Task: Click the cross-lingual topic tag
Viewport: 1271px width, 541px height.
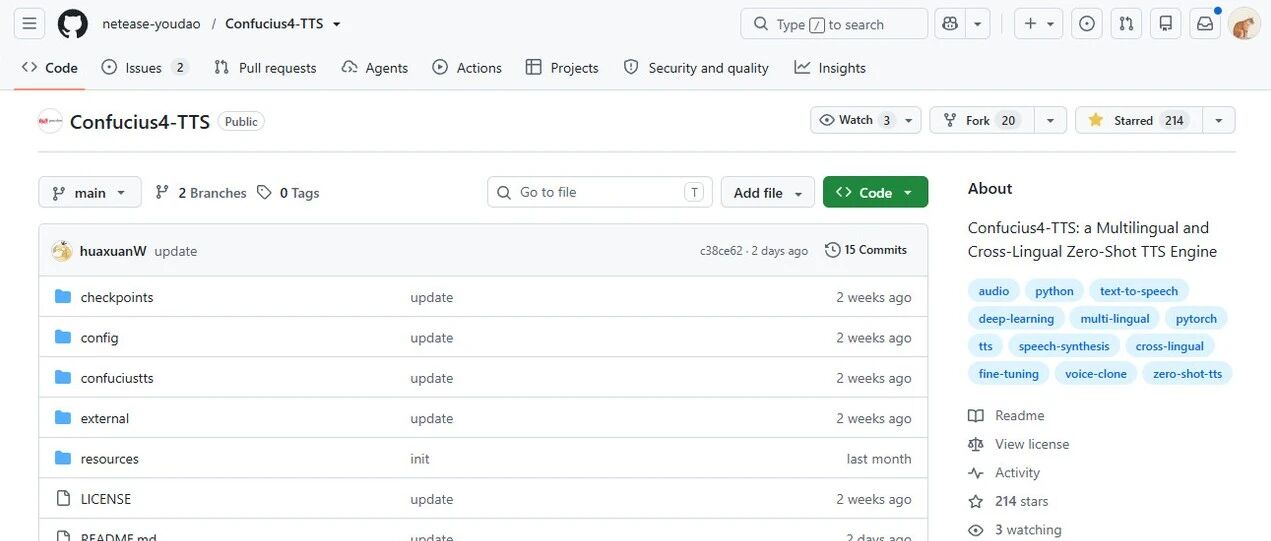Action: 1170,346
